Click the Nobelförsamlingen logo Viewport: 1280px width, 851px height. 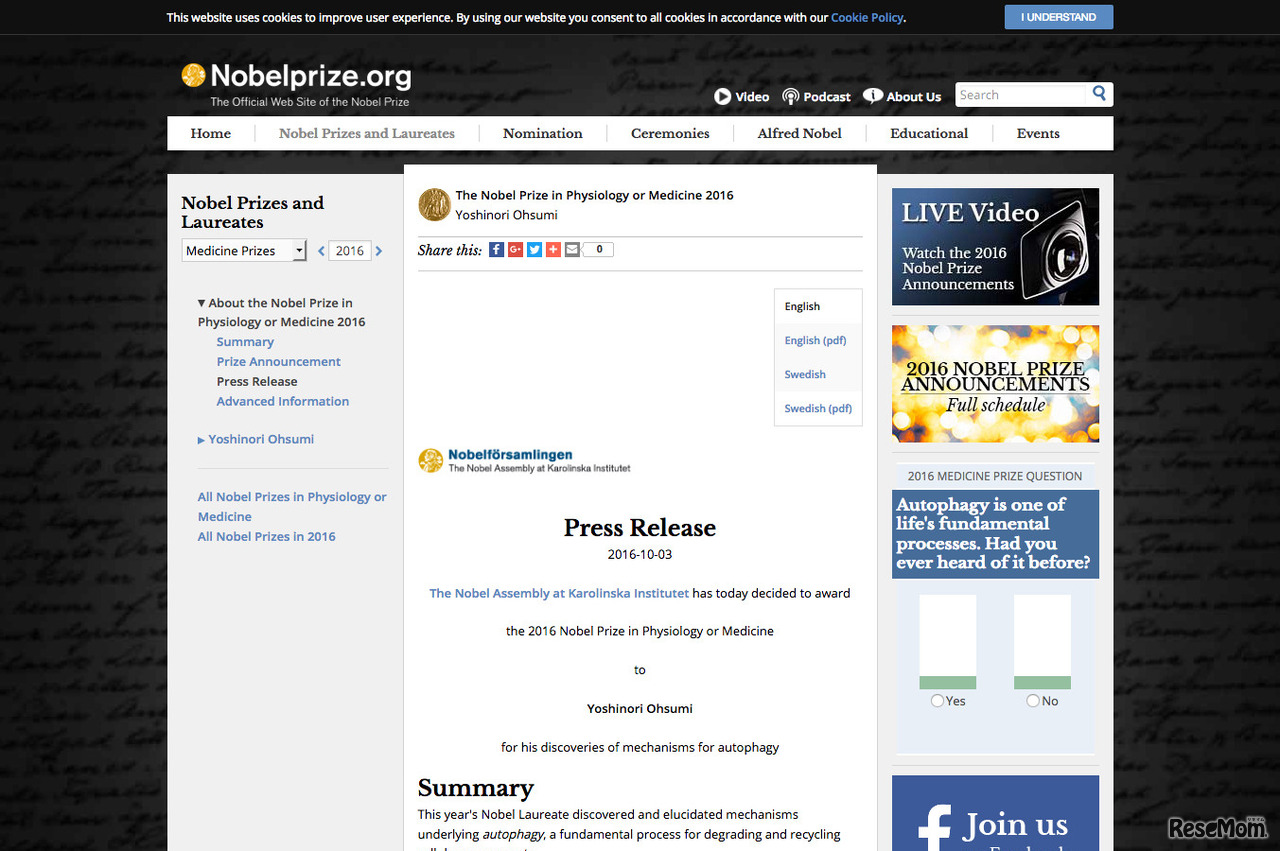(524, 460)
